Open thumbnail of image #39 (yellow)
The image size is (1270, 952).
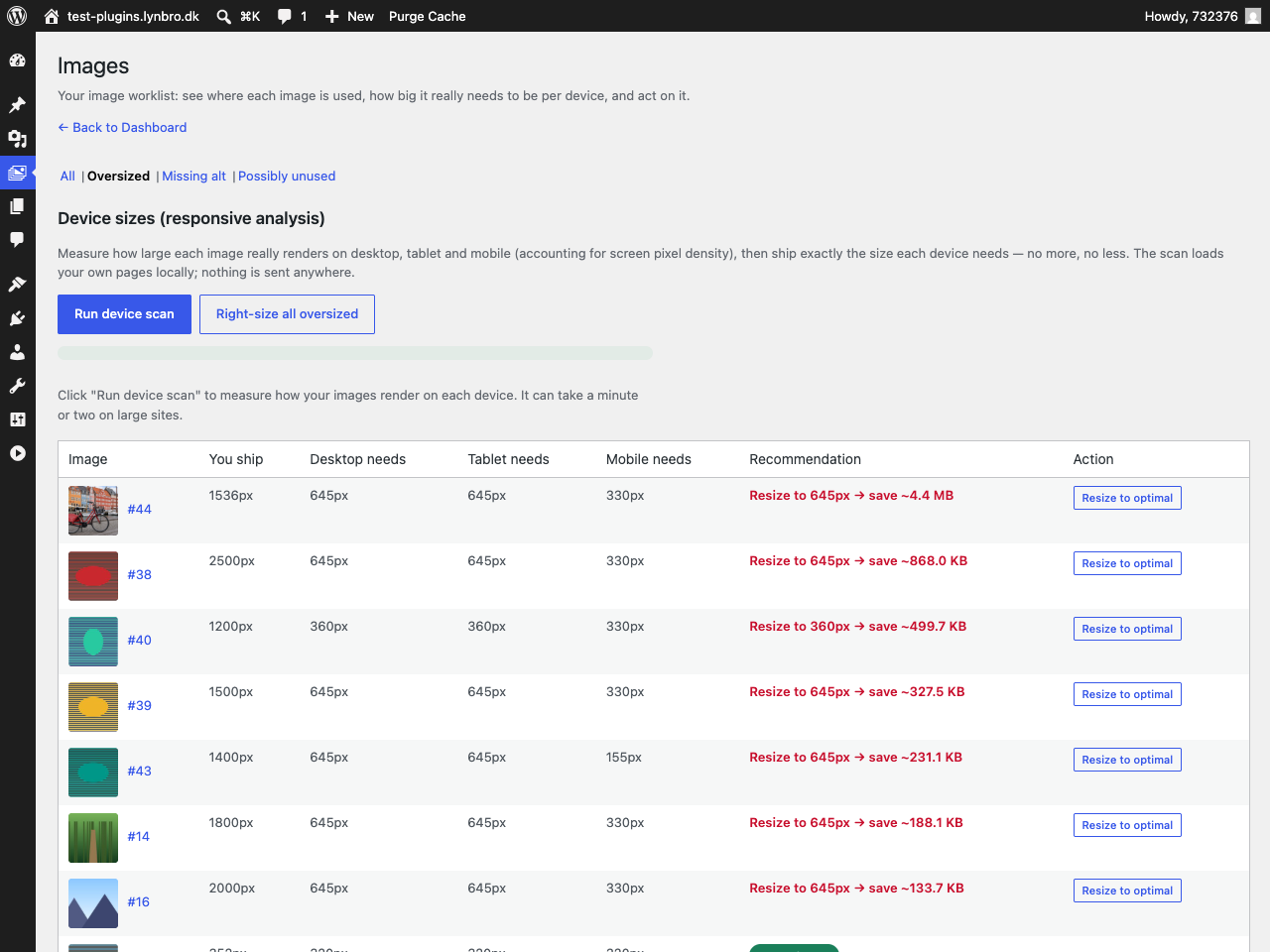tap(93, 707)
